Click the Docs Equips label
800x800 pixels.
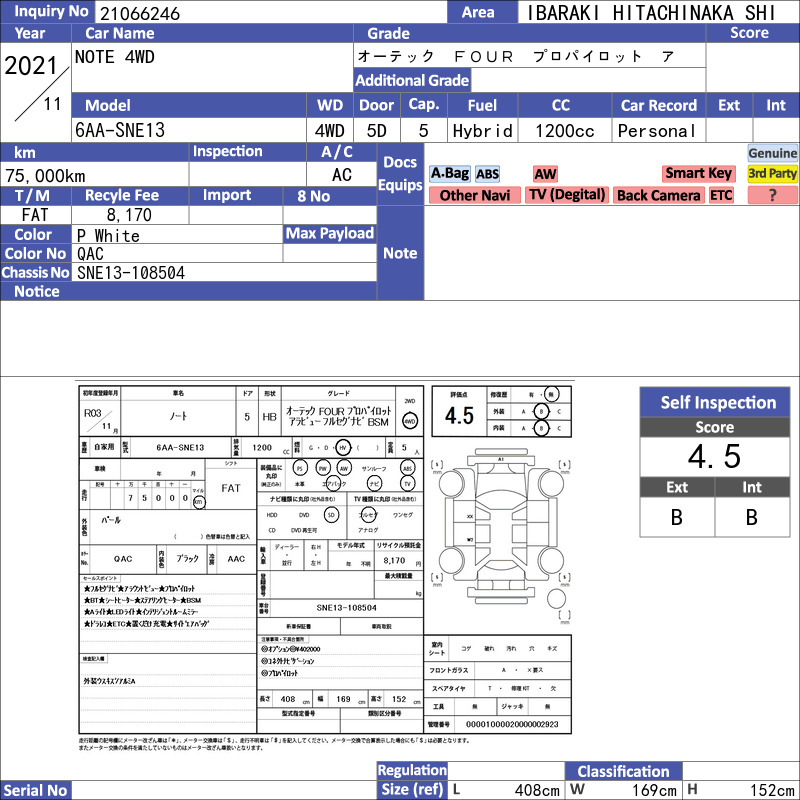pos(400,173)
